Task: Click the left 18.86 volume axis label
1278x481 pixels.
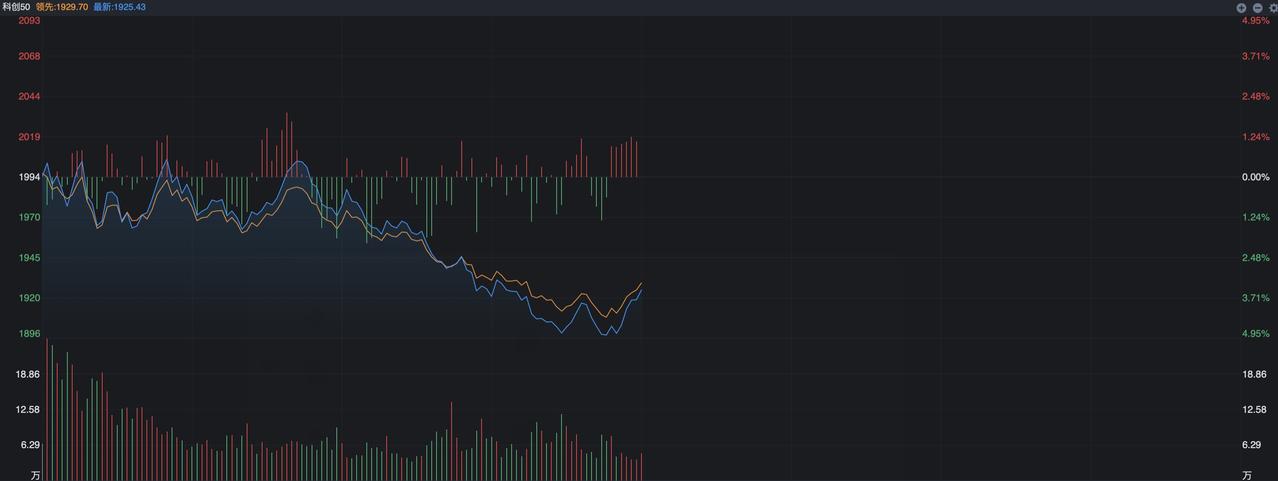Action: point(27,374)
